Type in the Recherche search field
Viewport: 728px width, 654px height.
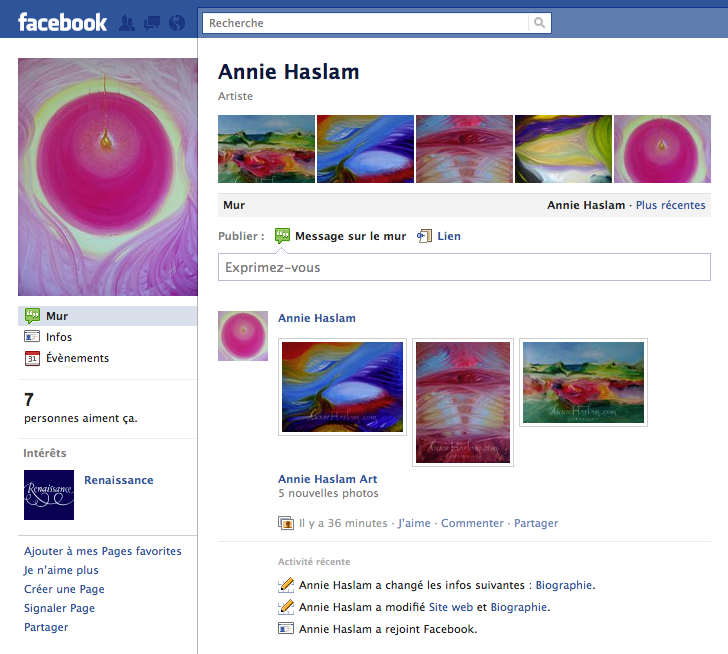click(365, 23)
